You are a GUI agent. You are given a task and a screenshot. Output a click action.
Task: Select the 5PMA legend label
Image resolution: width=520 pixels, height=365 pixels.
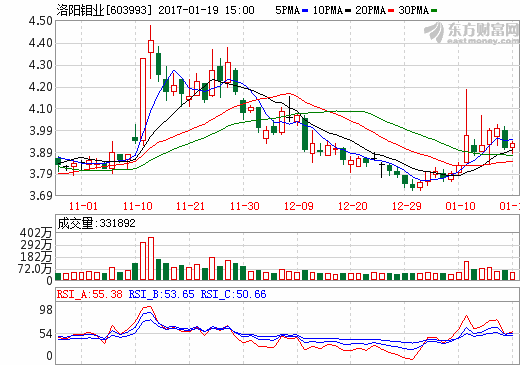[287, 10]
